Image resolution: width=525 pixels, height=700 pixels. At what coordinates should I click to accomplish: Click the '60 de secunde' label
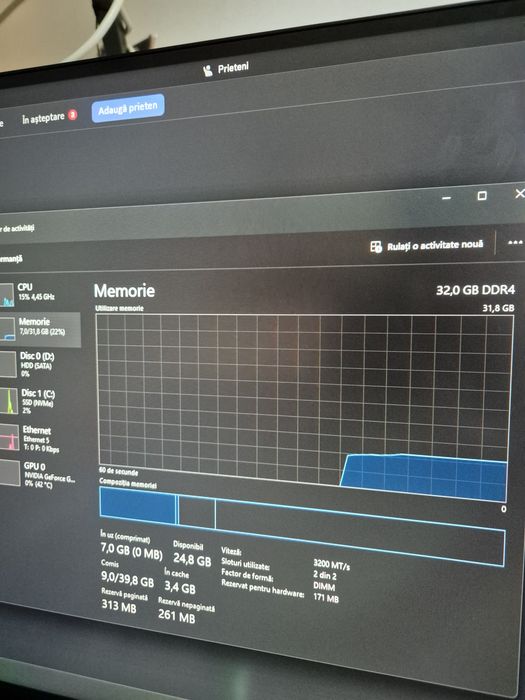[x=118, y=471]
